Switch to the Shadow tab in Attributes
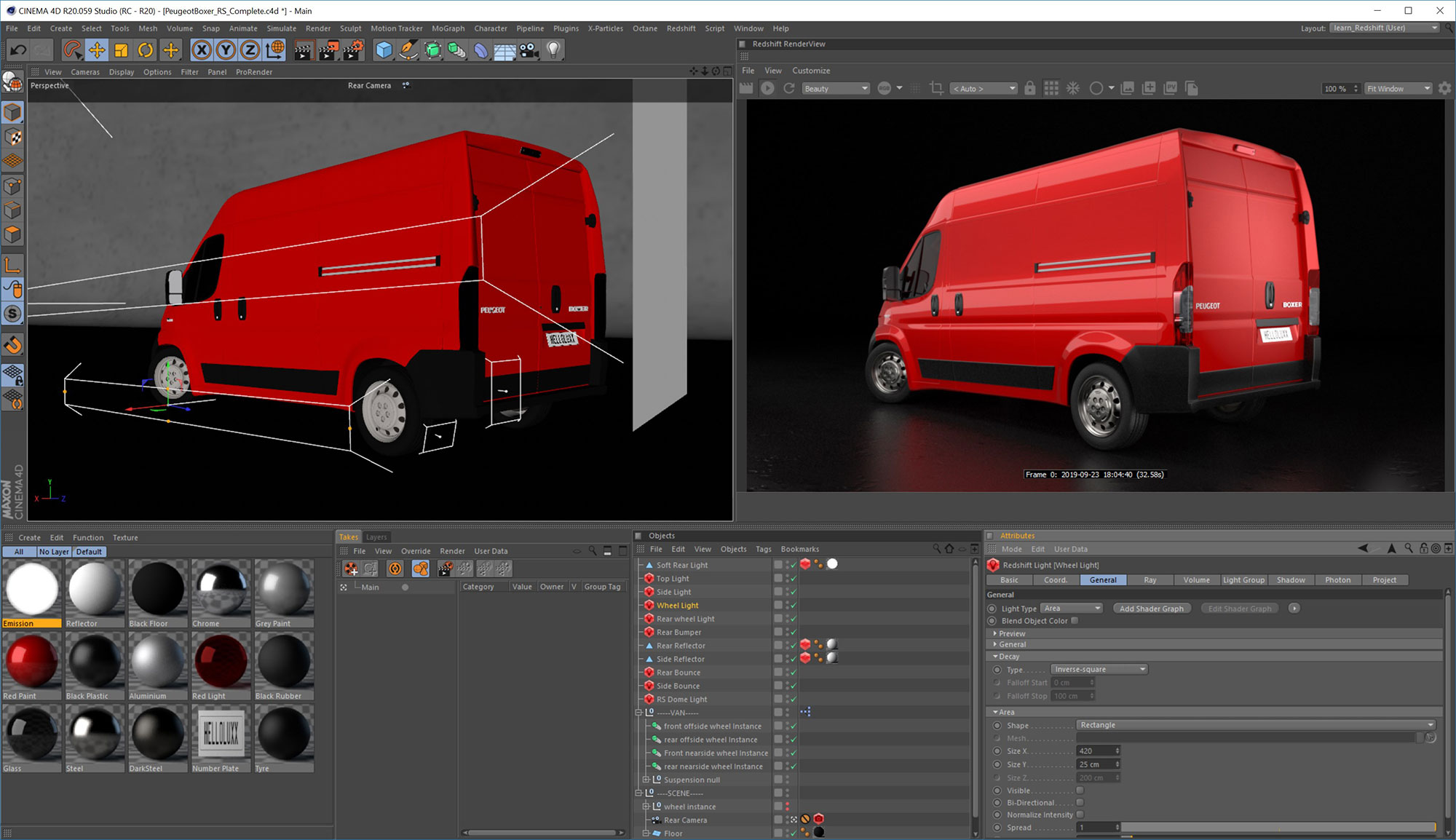The image size is (1456, 840). (1291, 579)
